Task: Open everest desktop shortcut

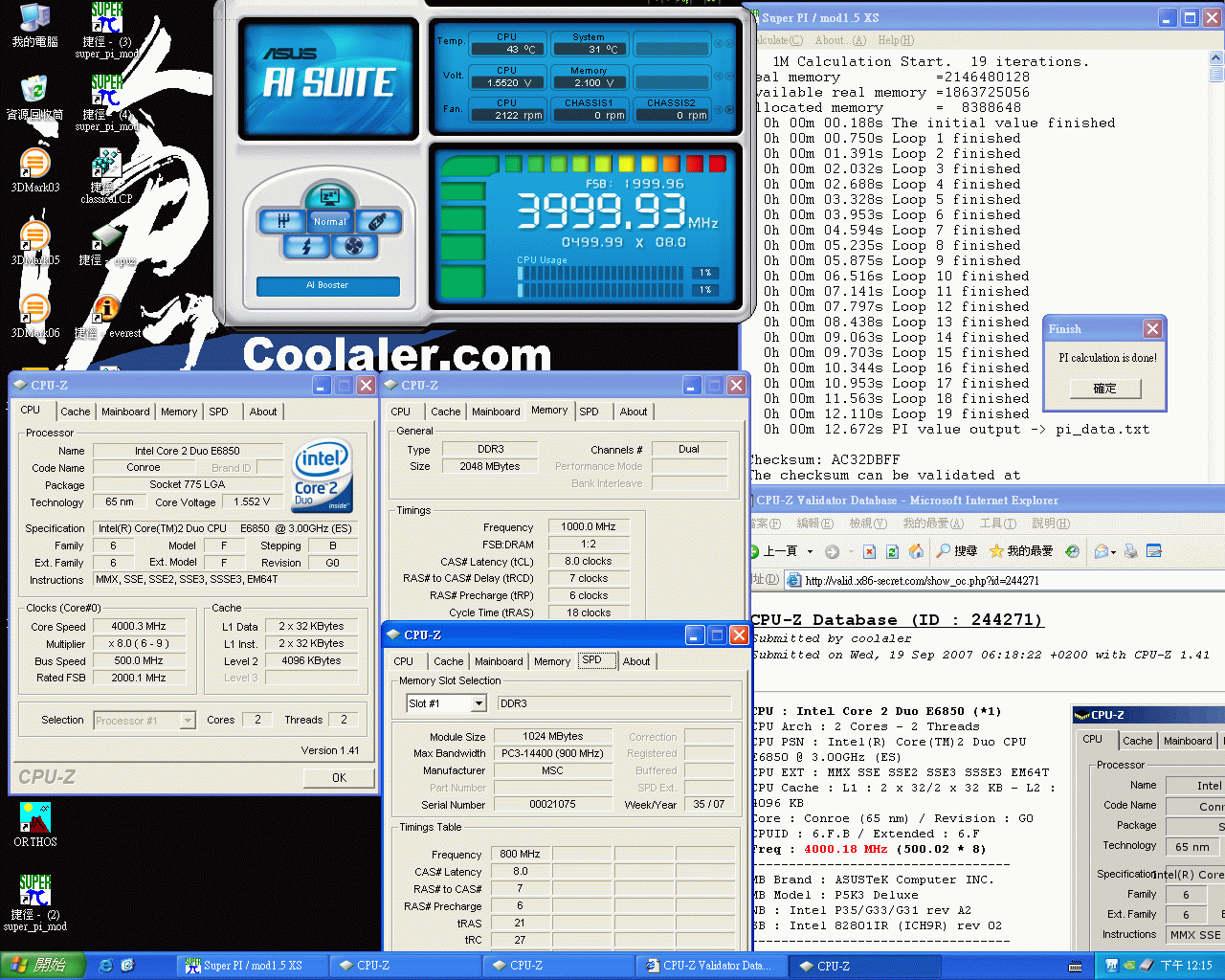Action: click(107, 317)
